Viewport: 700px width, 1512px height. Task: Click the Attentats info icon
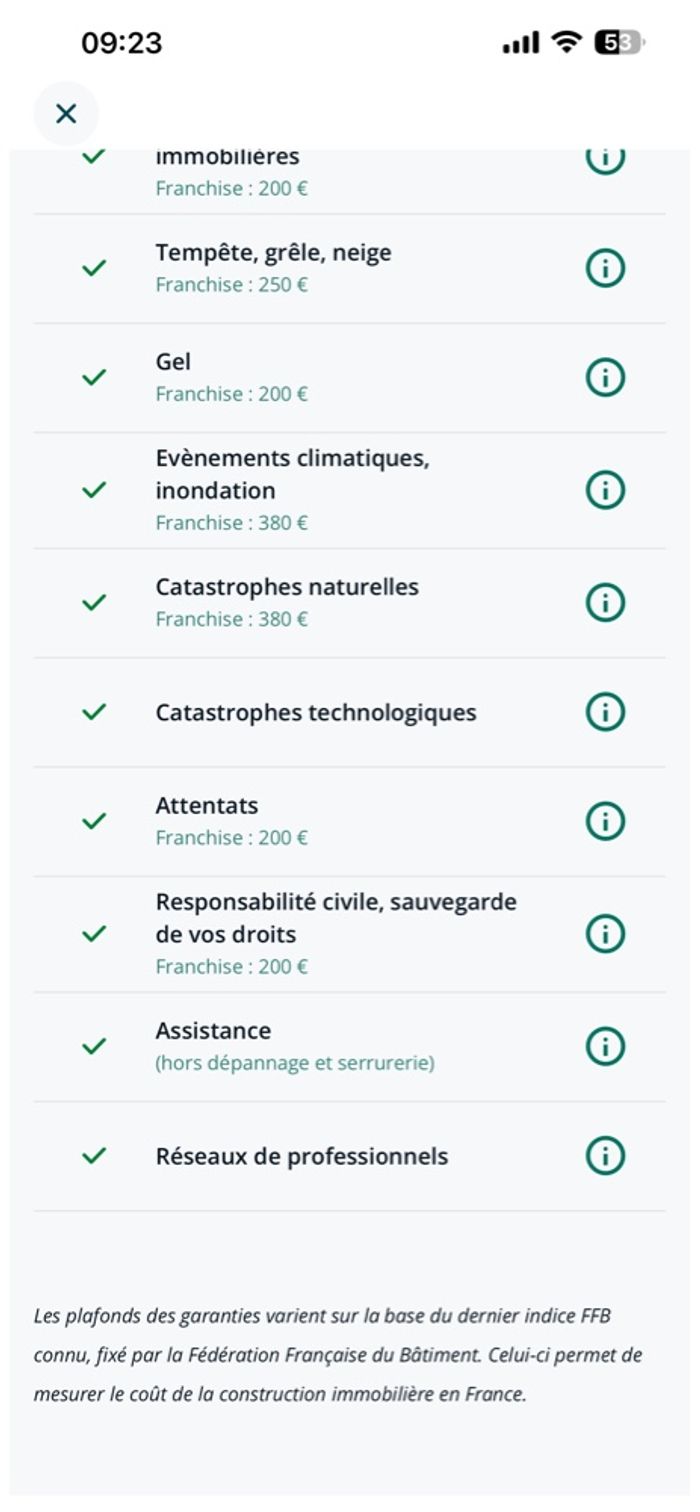pos(605,821)
